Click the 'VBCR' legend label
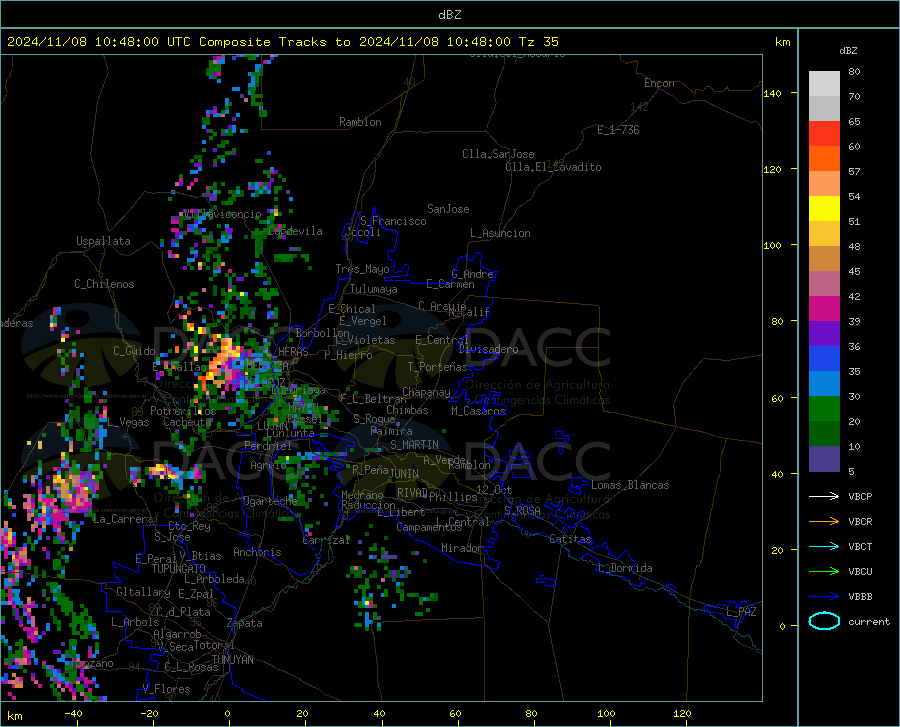This screenshot has height=727, width=900. tap(860, 521)
